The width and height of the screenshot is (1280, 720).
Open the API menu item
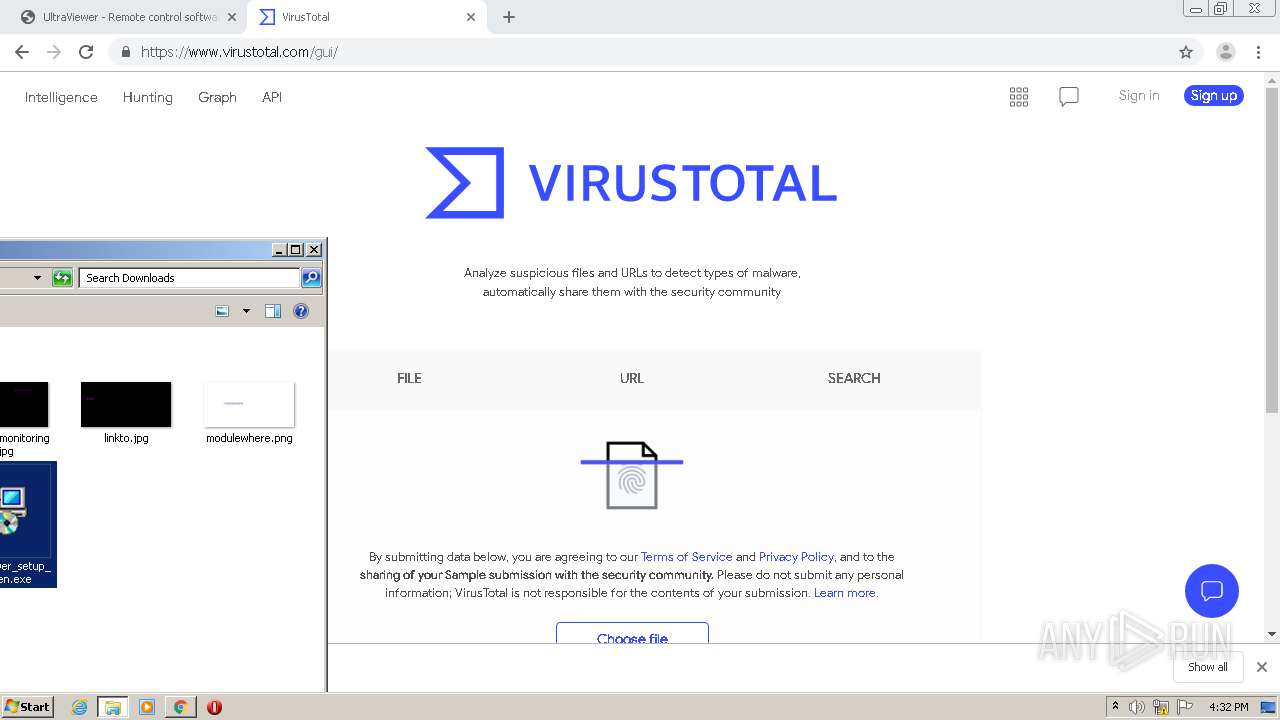click(272, 97)
